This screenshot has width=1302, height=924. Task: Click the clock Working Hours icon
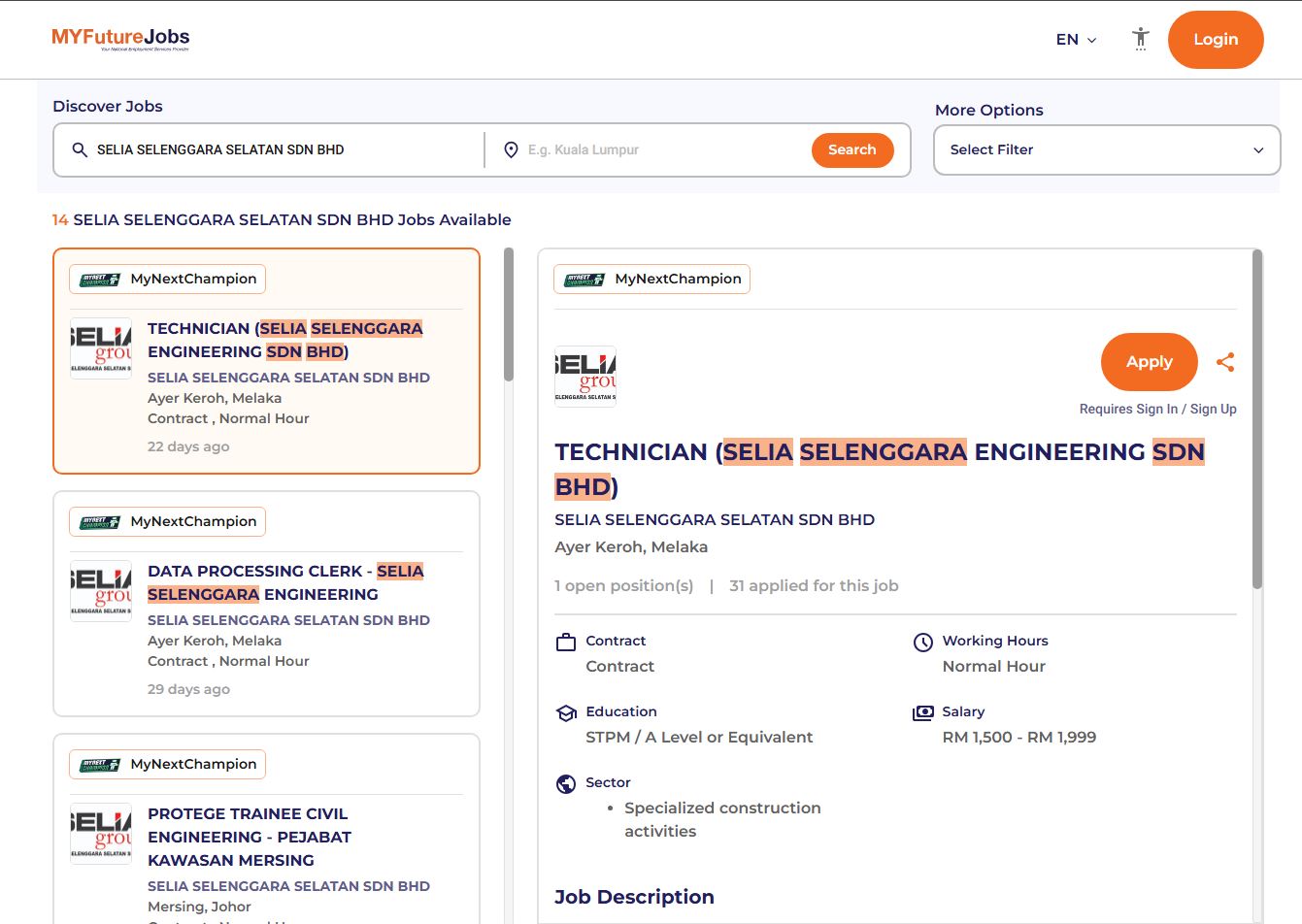(x=923, y=642)
